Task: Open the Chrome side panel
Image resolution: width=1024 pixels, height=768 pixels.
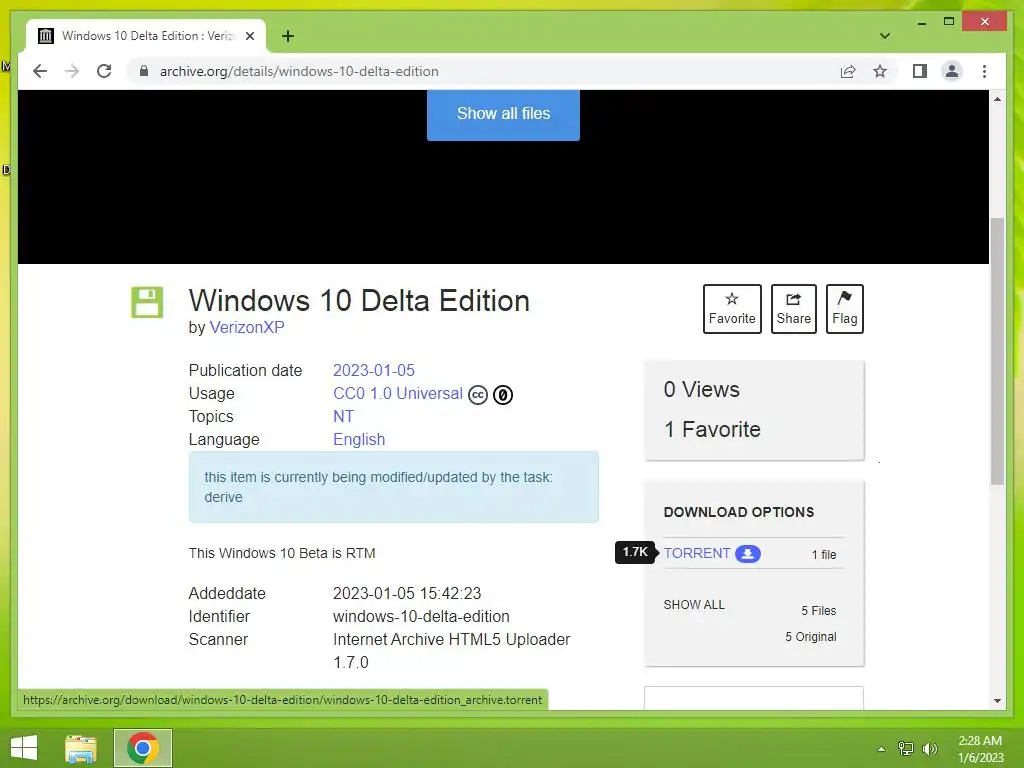Action: pyautogui.click(x=920, y=71)
